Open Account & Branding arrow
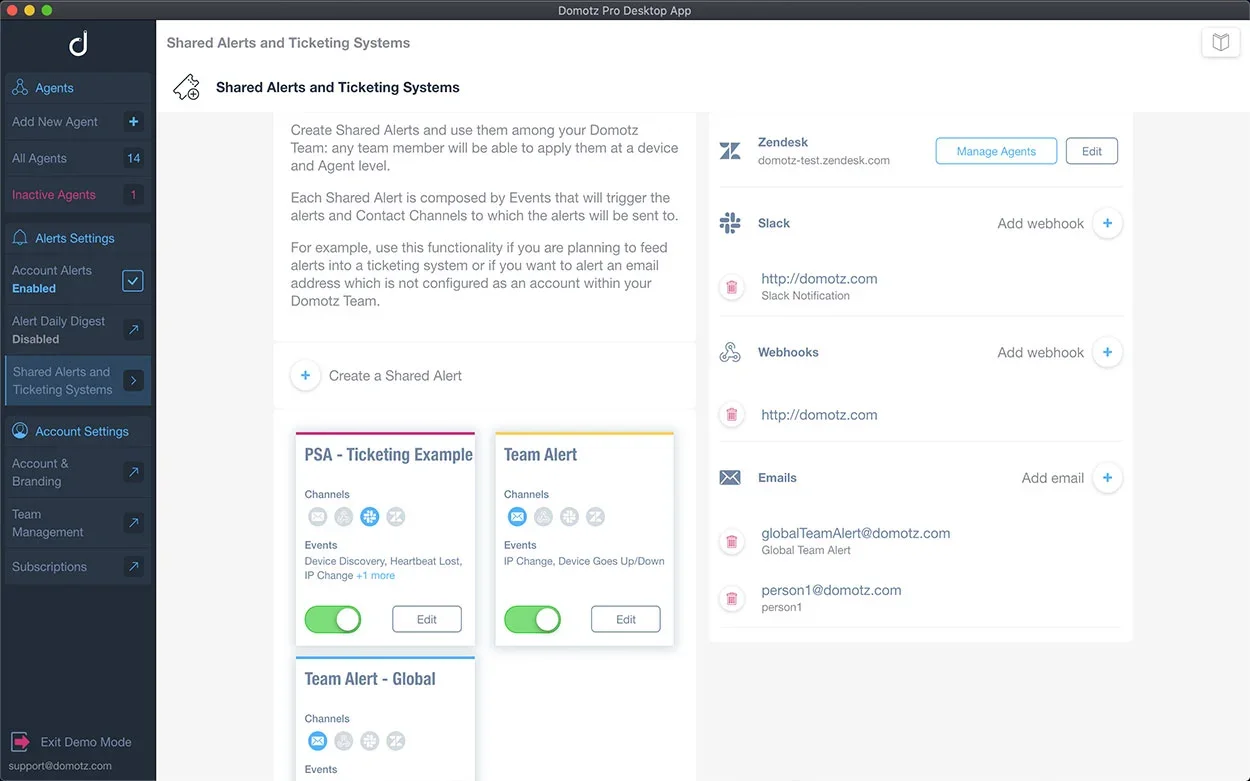The image size is (1250, 781). pyautogui.click(x=133, y=472)
